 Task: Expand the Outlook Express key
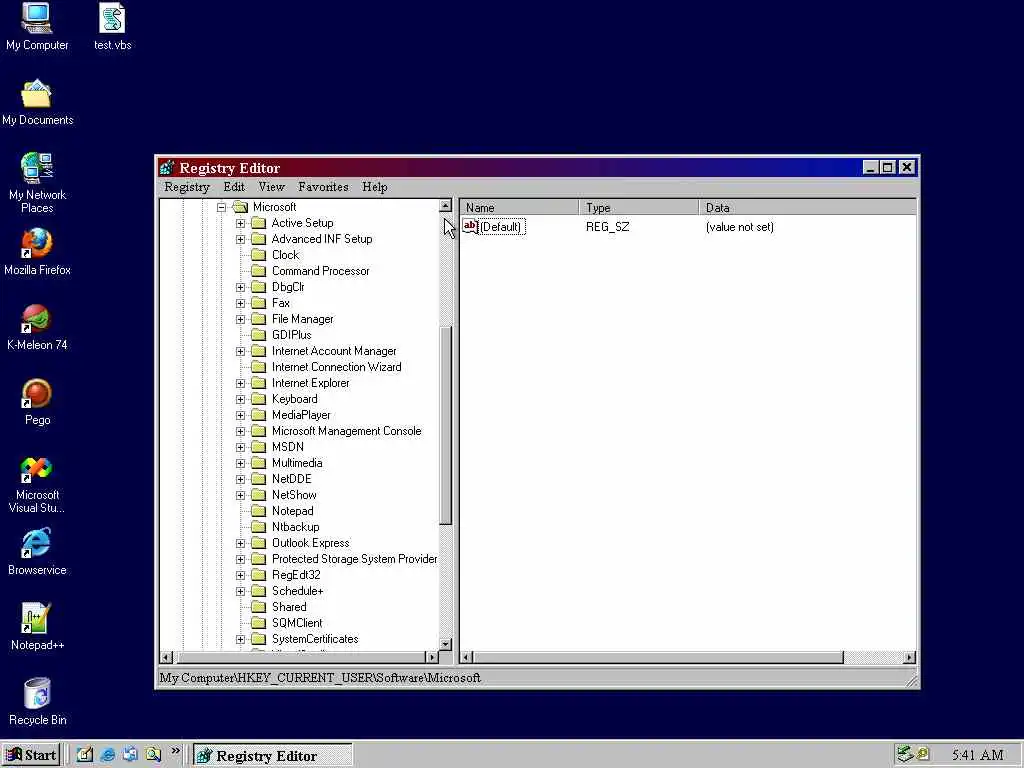240,543
